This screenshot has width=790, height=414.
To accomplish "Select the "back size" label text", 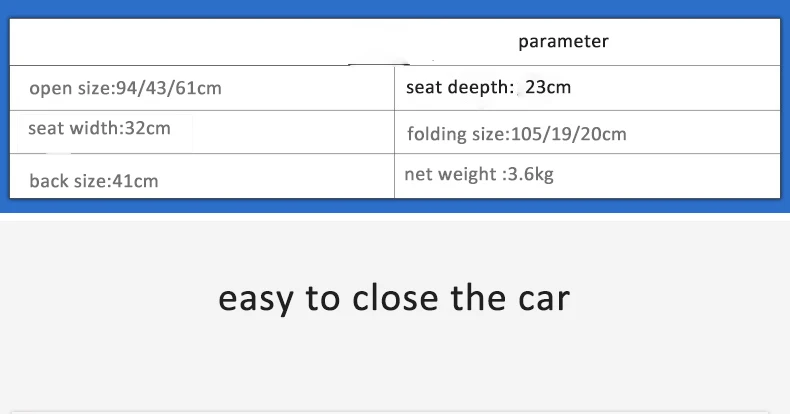I will 69,181.
